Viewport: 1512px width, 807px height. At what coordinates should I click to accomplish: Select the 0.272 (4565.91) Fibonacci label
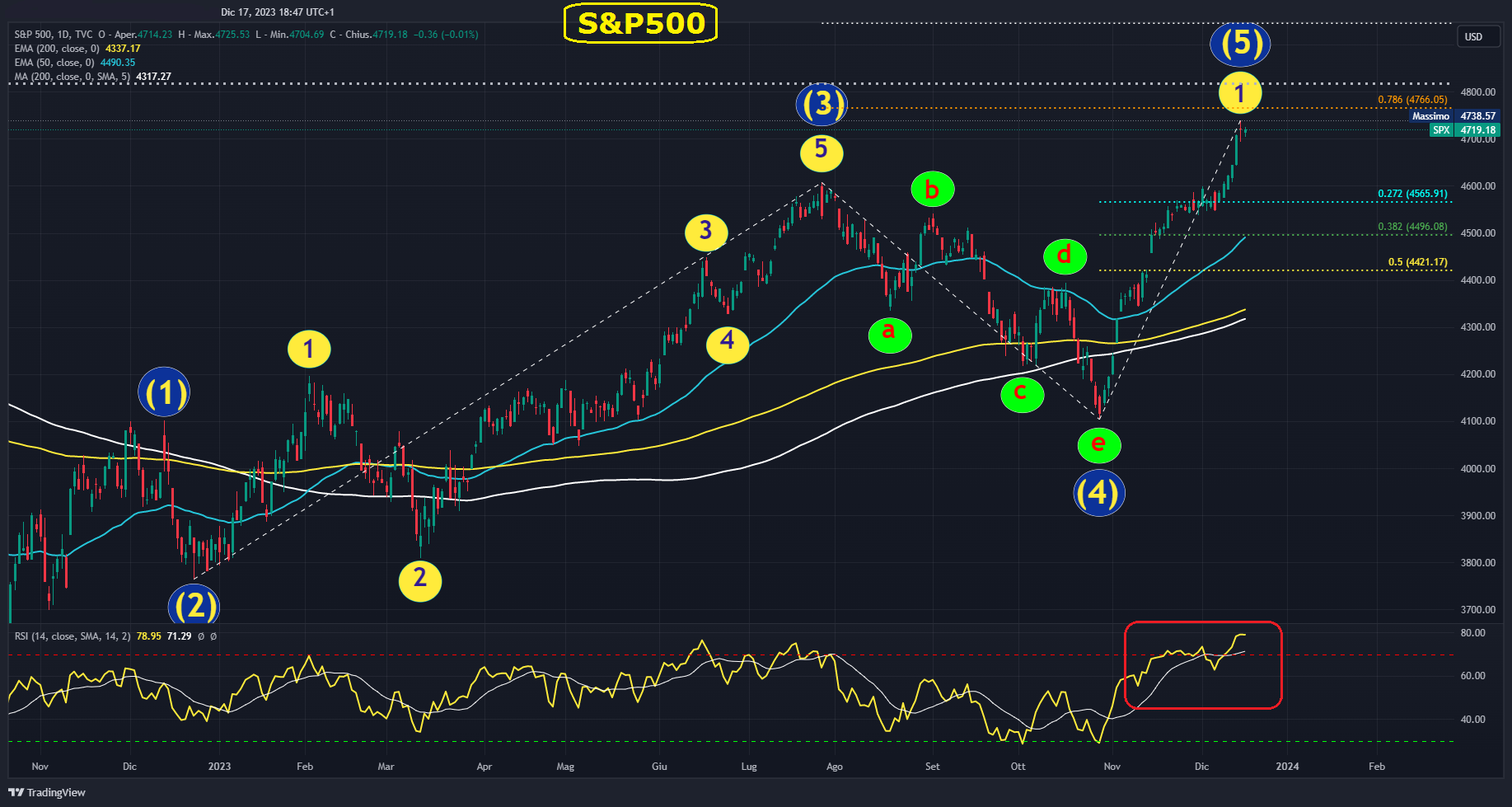(1412, 194)
